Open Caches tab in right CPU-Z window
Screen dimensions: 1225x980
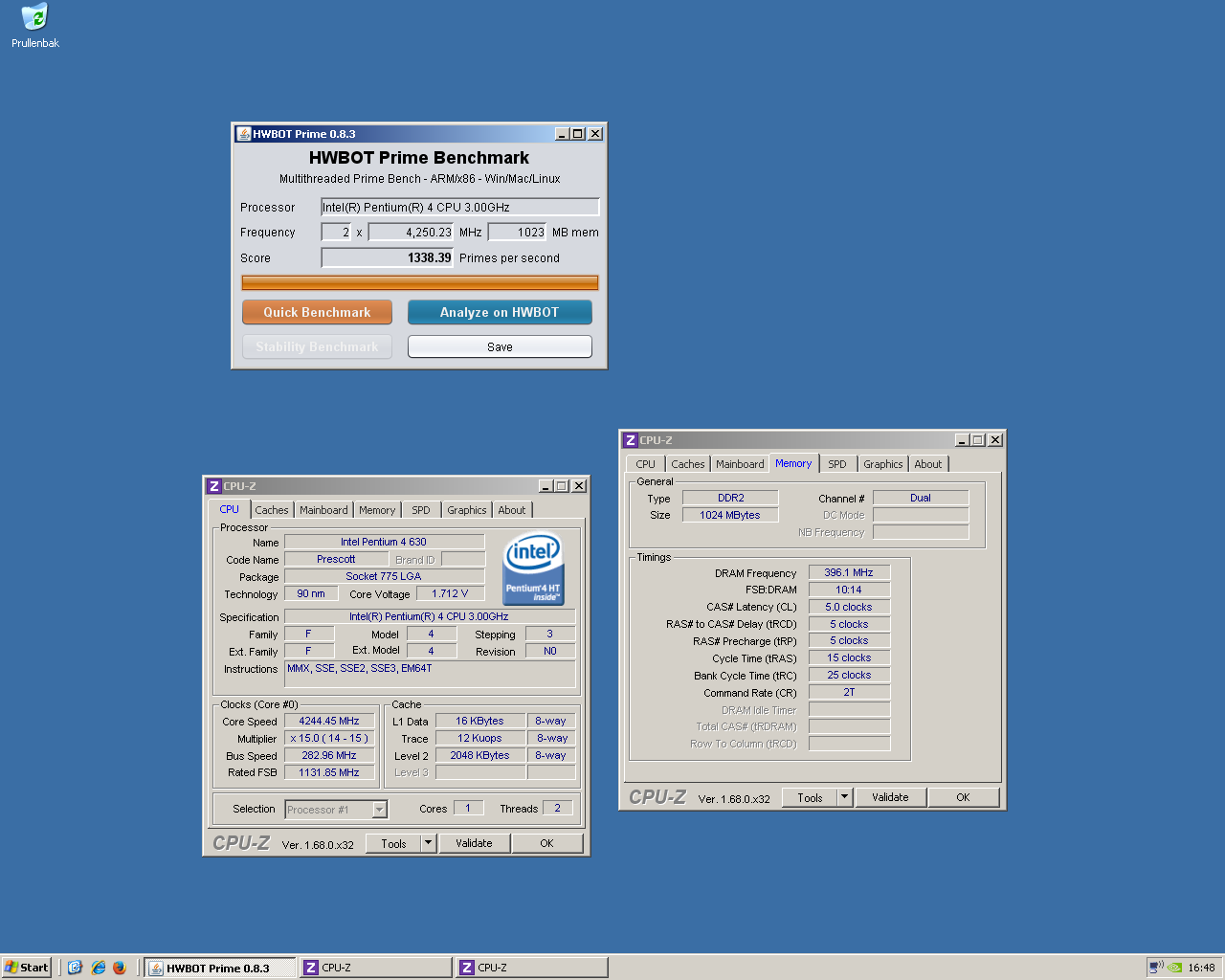688,464
